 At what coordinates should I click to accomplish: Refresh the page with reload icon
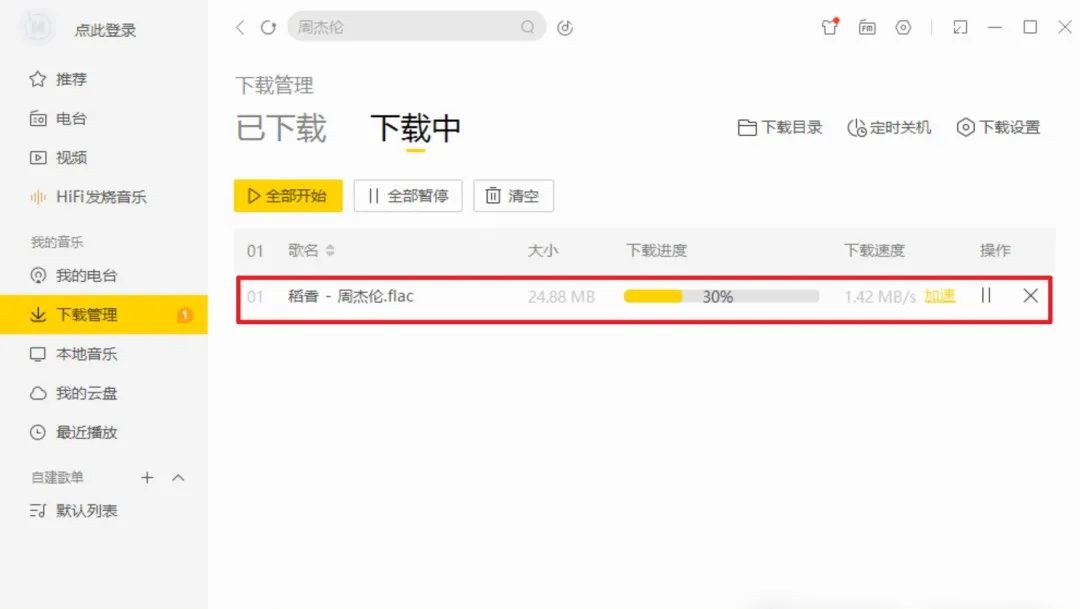[x=268, y=28]
